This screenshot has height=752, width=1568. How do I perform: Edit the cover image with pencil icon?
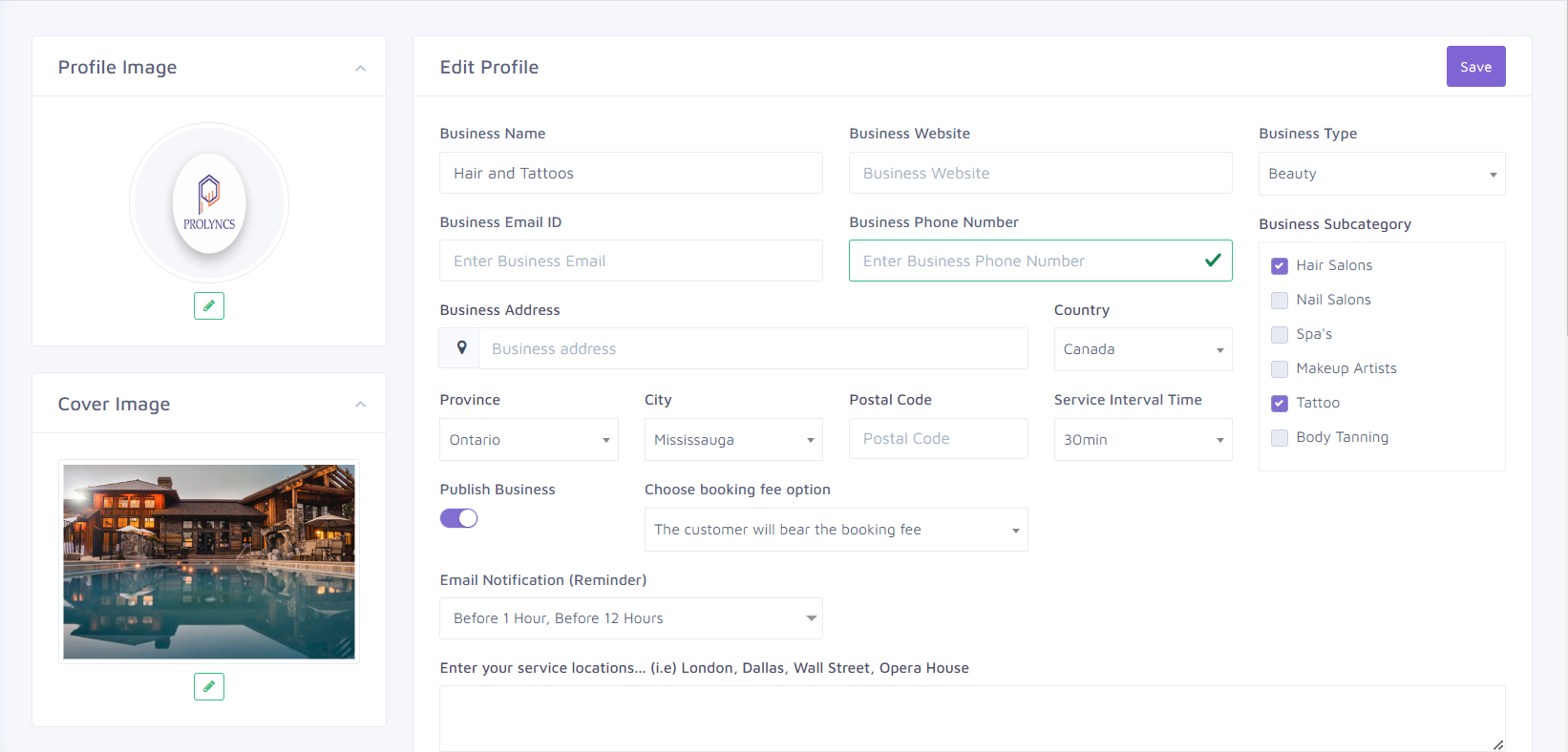[209, 686]
